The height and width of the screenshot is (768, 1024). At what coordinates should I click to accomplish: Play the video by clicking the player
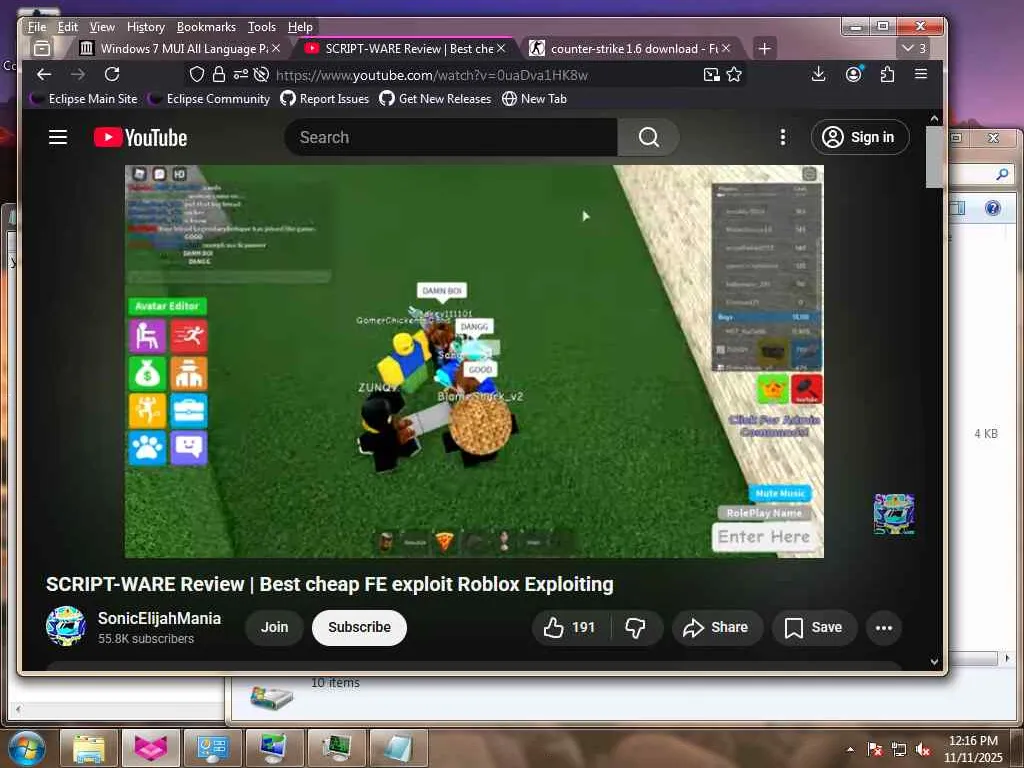[x=474, y=361]
